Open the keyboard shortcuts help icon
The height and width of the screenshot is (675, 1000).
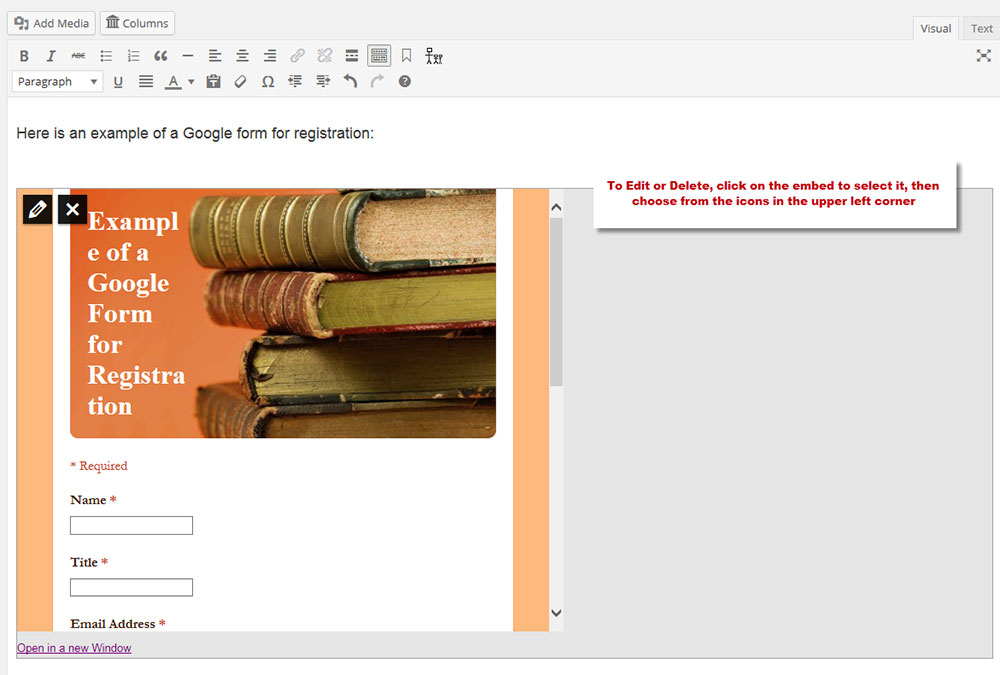coord(405,82)
